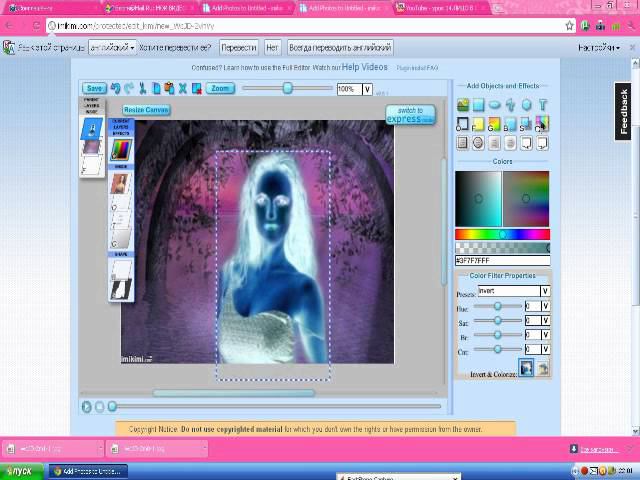Click the undo arrow icon
The height and width of the screenshot is (480, 640).
[x=115, y=89]
